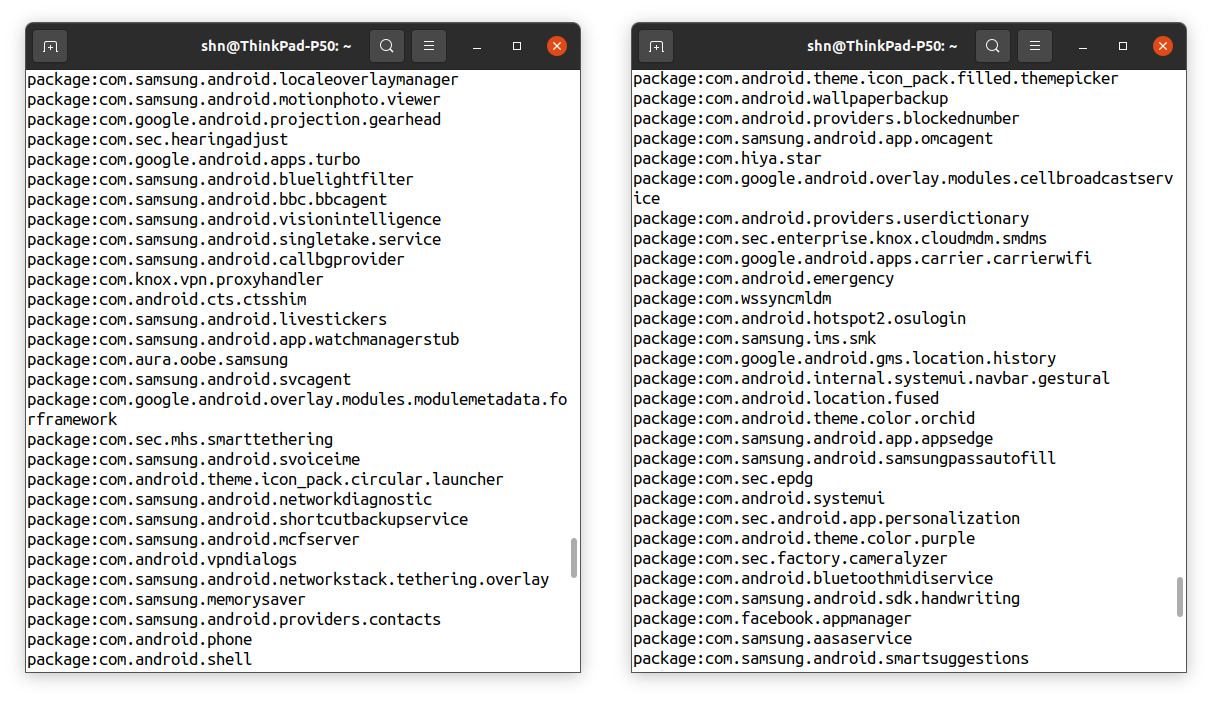This screenshot has height=701, width=1212.
Task: Click package:com.android.providers.blockednumber line
Action: click(x=826, y=118)
